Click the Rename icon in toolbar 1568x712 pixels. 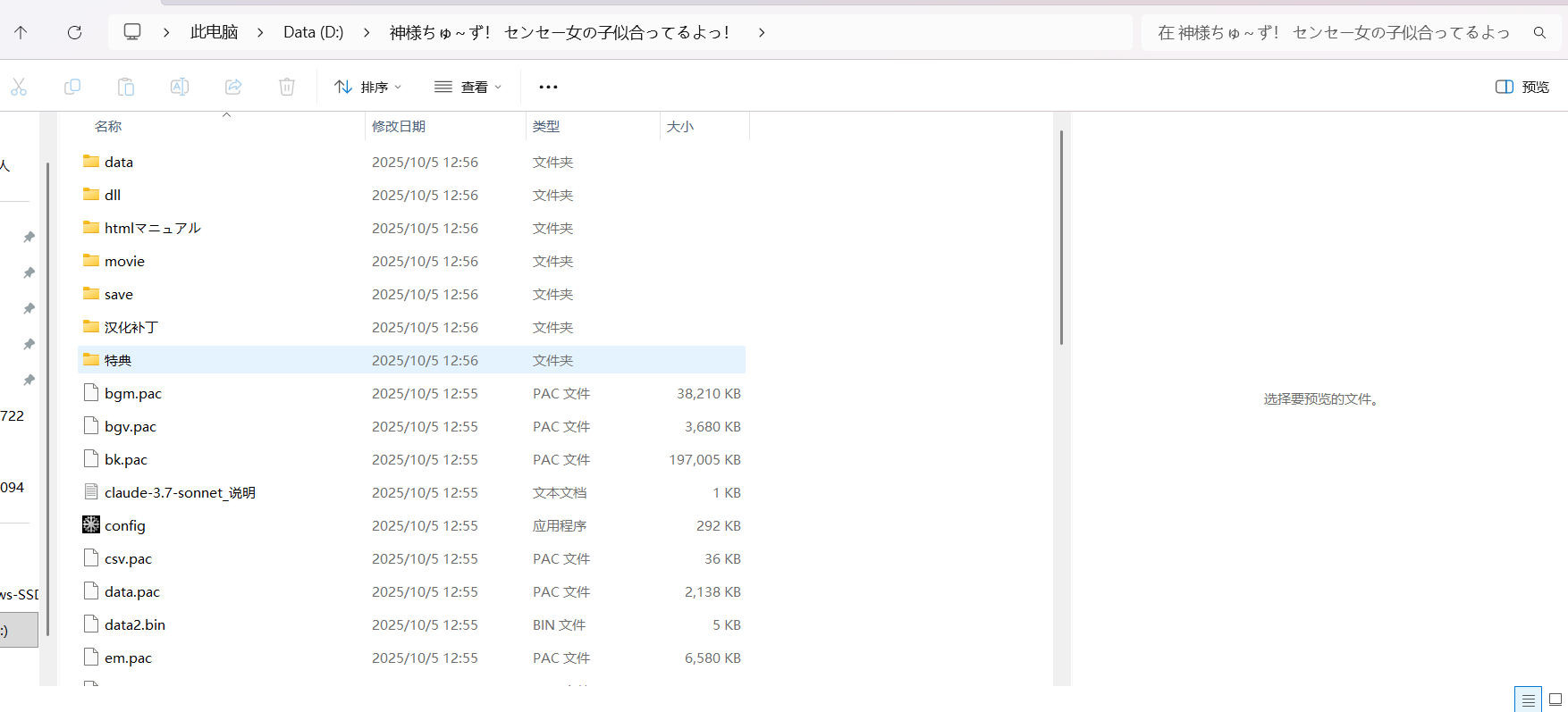tap(180, 87)
